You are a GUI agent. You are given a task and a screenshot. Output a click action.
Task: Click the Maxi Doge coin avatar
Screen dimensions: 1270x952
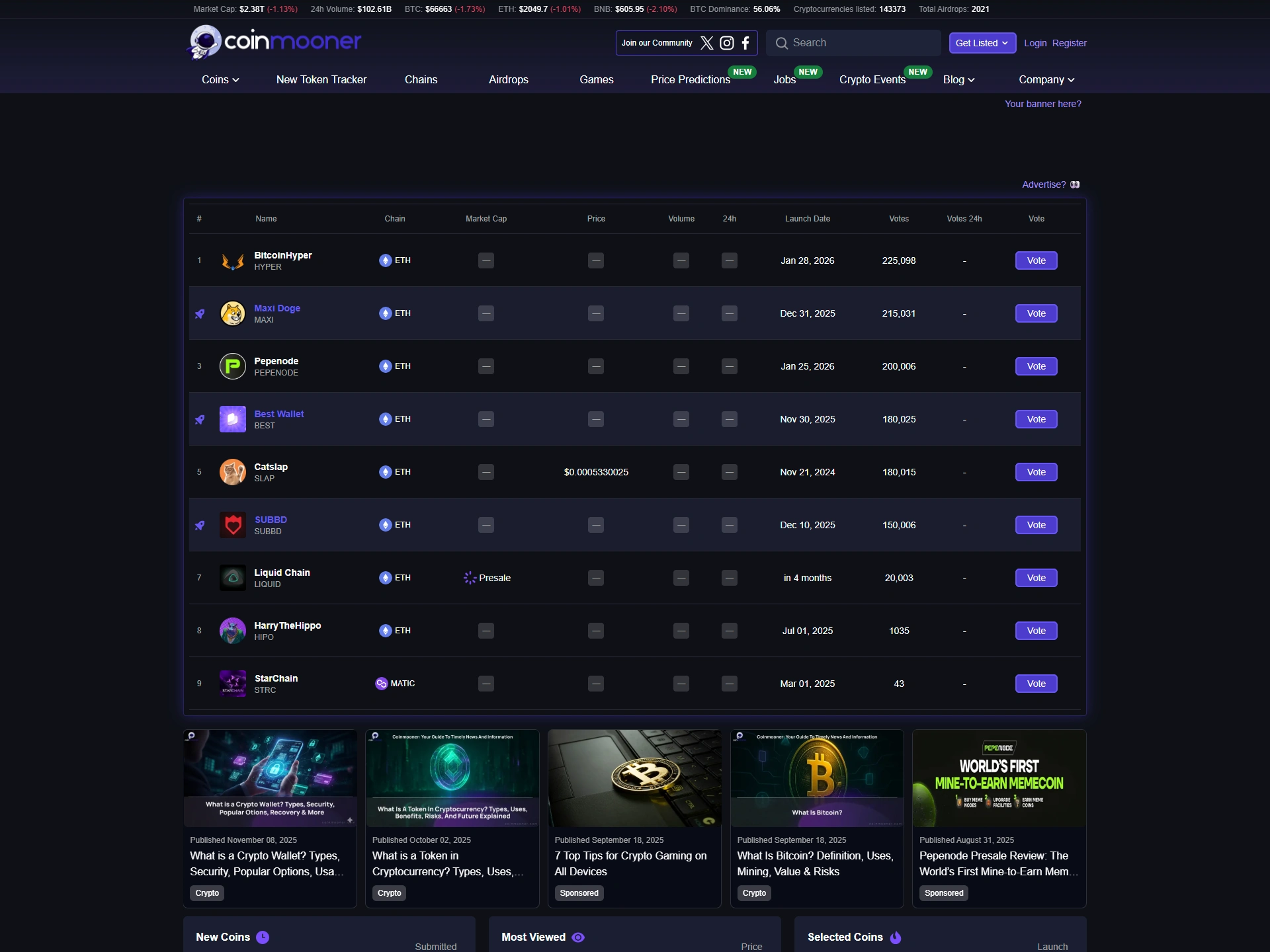[x=233, y=313]
